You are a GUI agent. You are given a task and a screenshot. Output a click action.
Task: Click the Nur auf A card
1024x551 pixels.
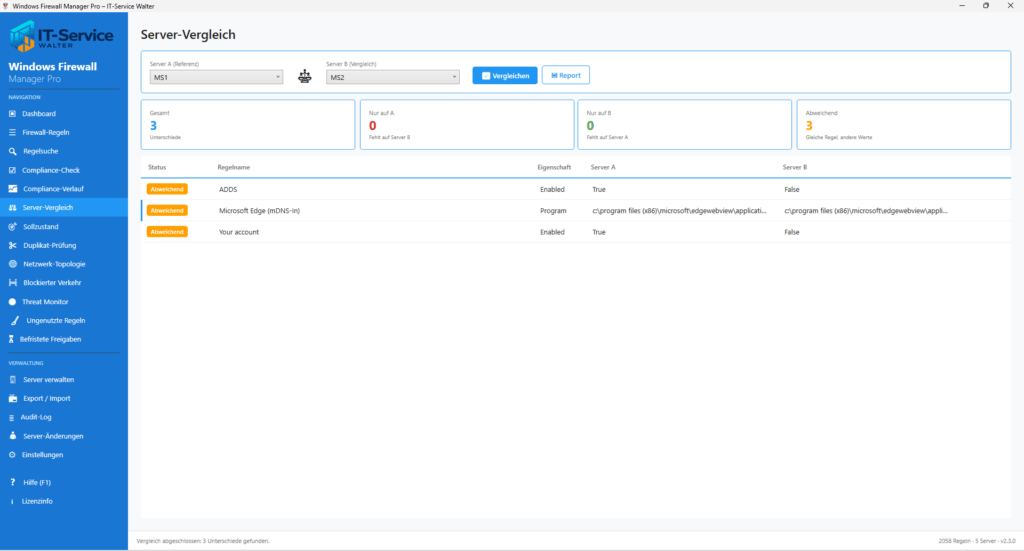[467, 125]
